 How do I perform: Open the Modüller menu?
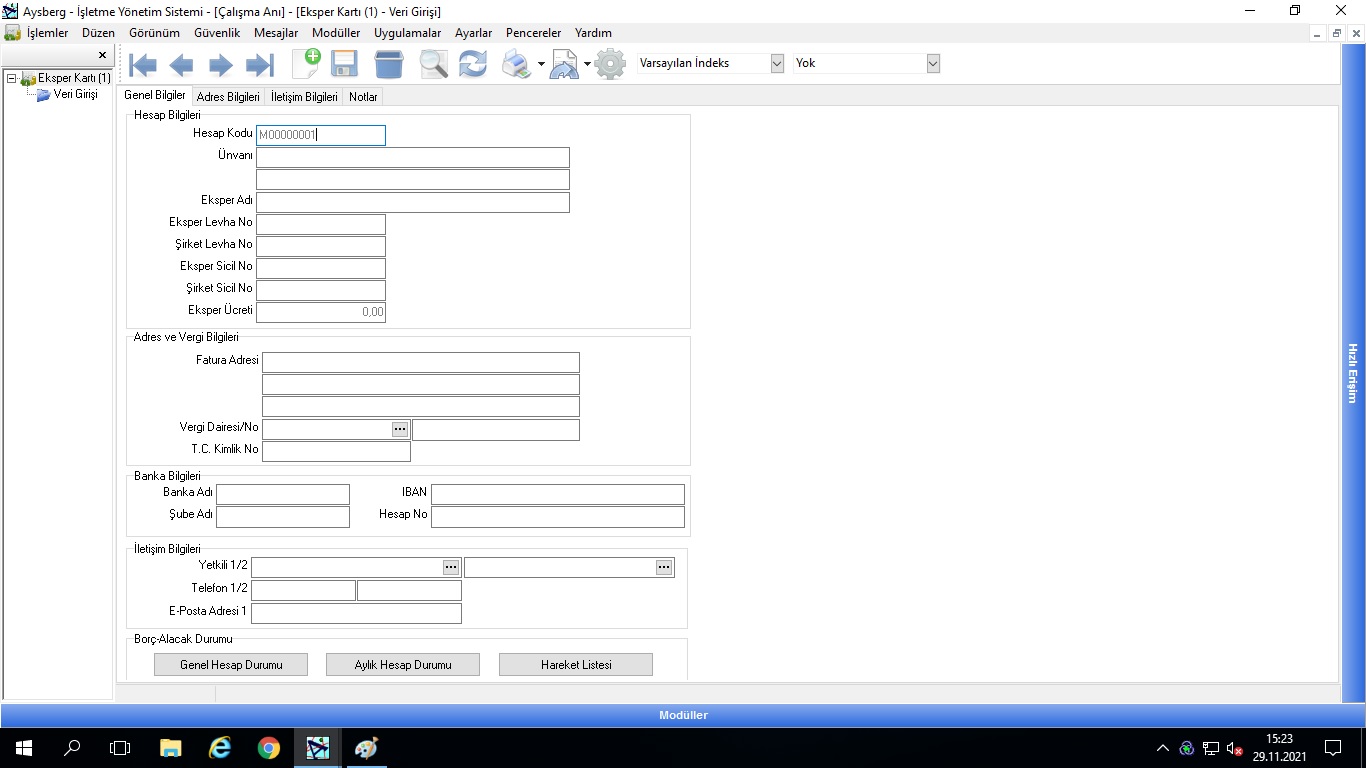point(336,33)
